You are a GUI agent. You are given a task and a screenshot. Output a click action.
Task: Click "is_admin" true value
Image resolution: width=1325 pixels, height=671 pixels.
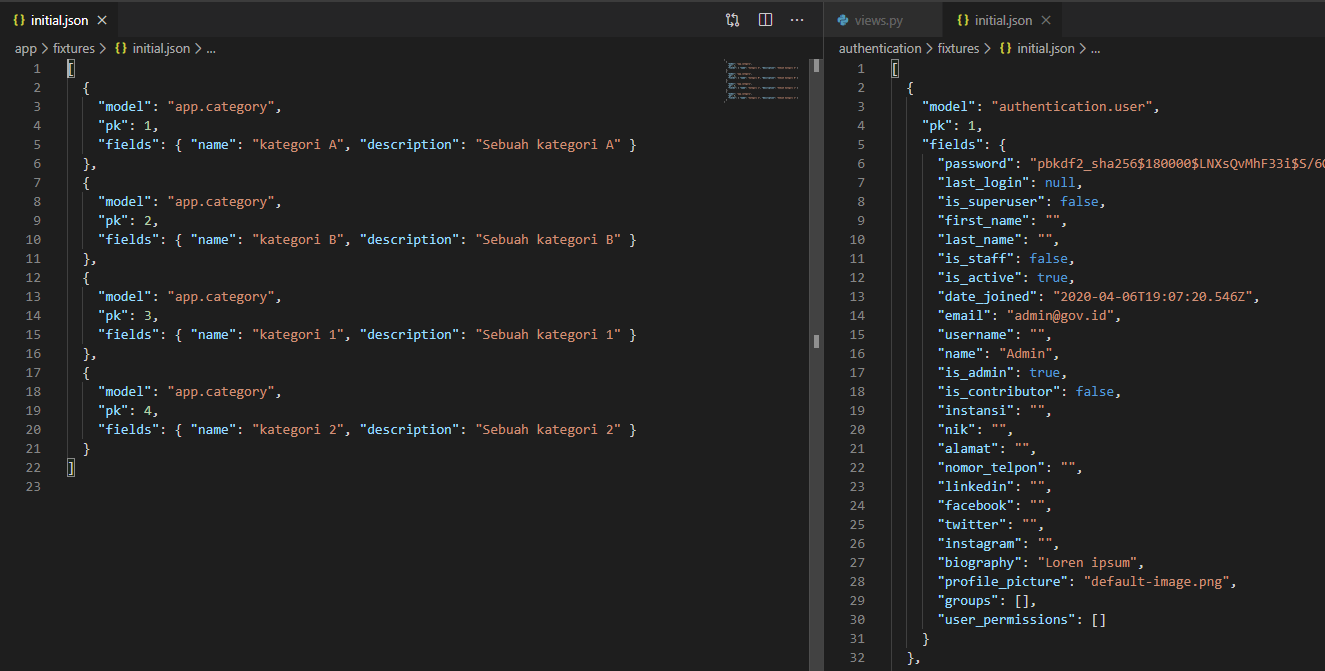tap(1045, 373)
